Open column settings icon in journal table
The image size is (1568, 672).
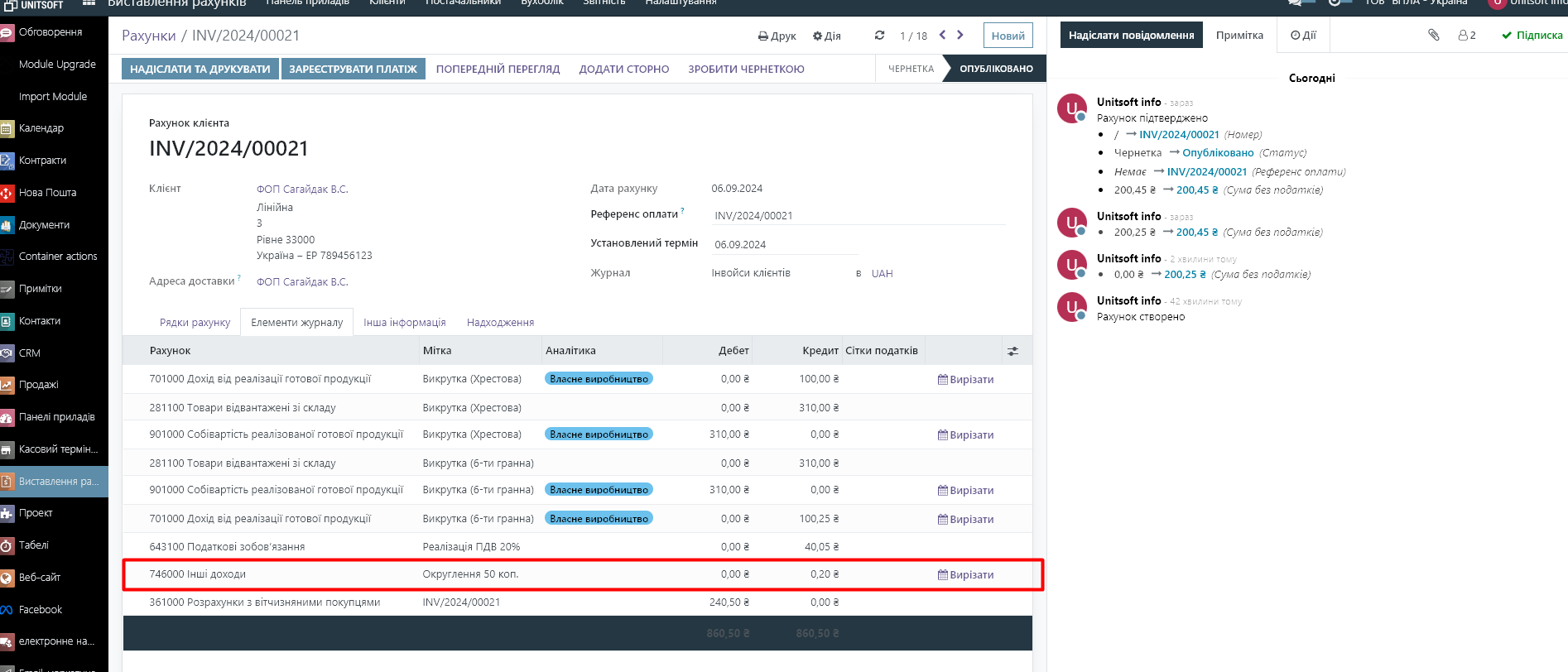tap(1012, 352)
